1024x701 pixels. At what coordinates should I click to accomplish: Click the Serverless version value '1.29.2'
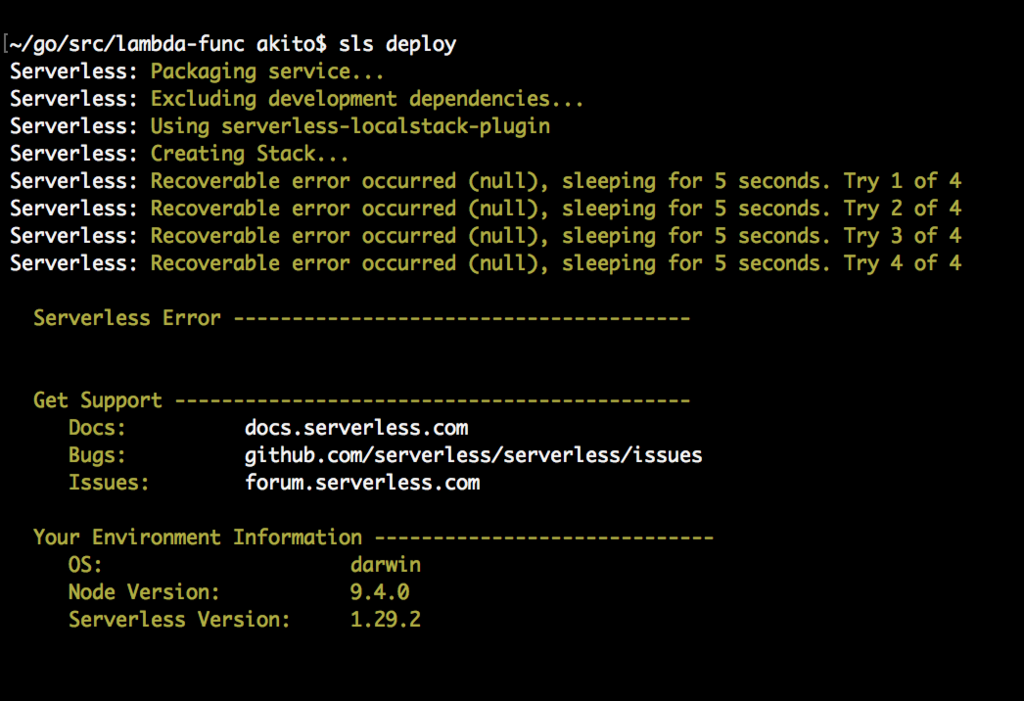(385, 620)
